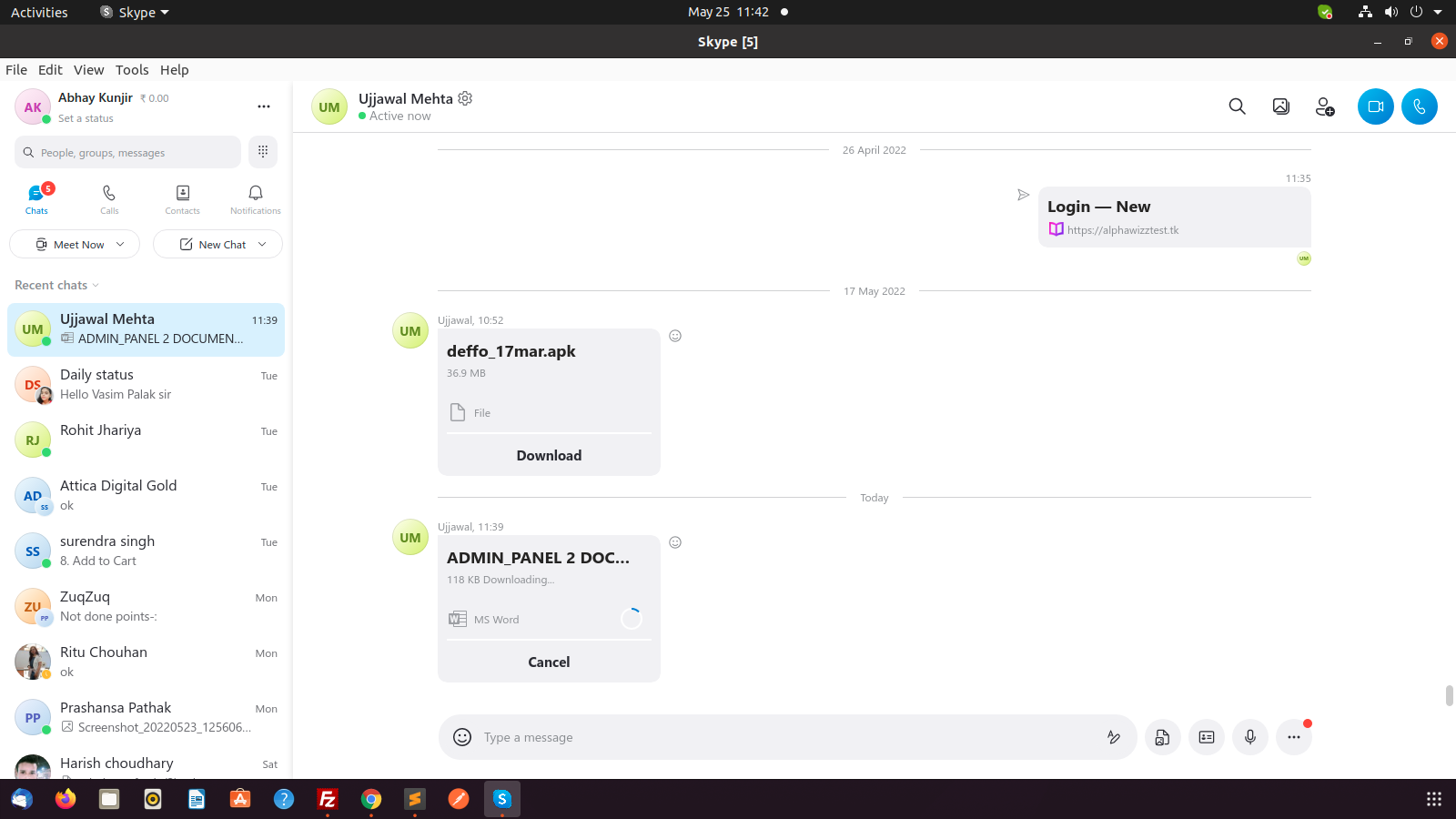The image size is (1456, 819).
Task: Expand the New Chat dropdown
Action: point(262,244)
